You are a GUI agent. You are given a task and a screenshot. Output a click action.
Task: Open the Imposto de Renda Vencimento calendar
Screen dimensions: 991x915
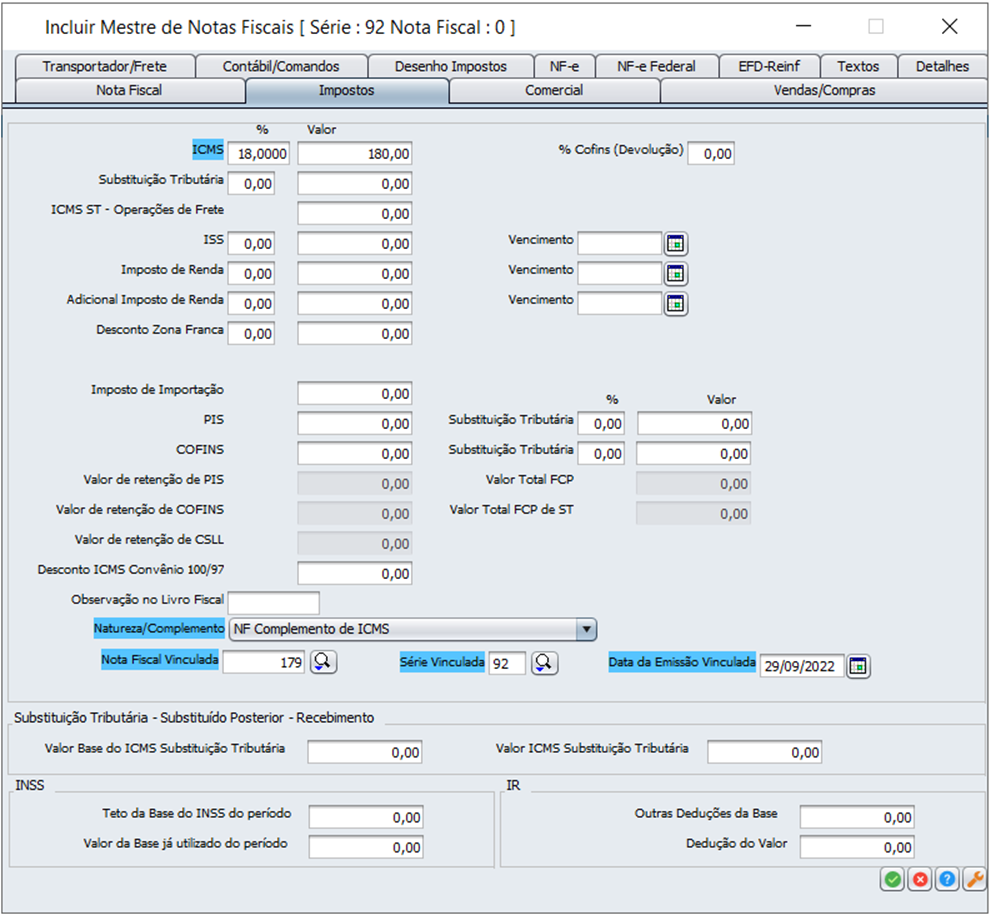[677, 274]
